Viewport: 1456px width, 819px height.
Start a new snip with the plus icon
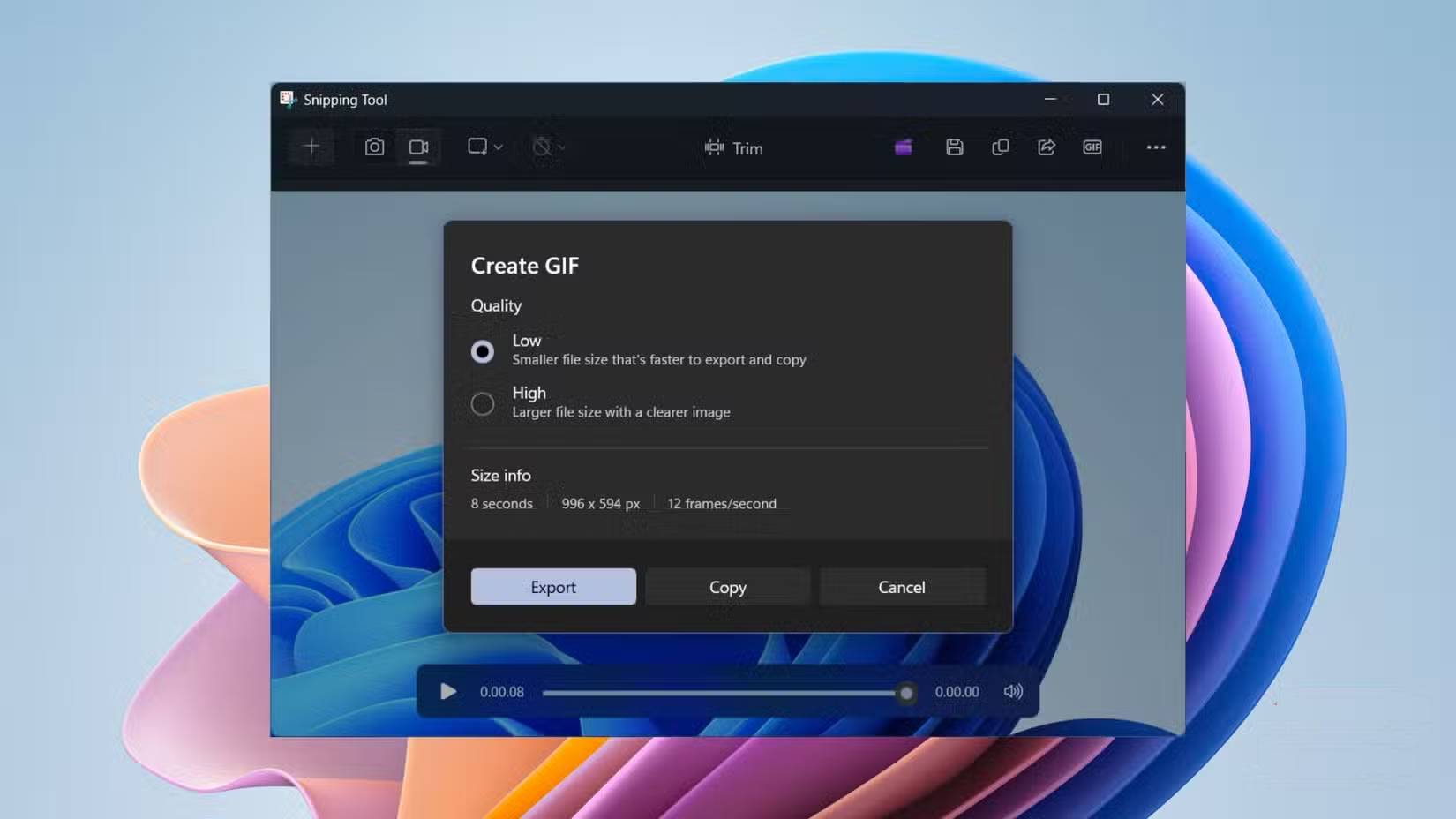tap(311, 146)
